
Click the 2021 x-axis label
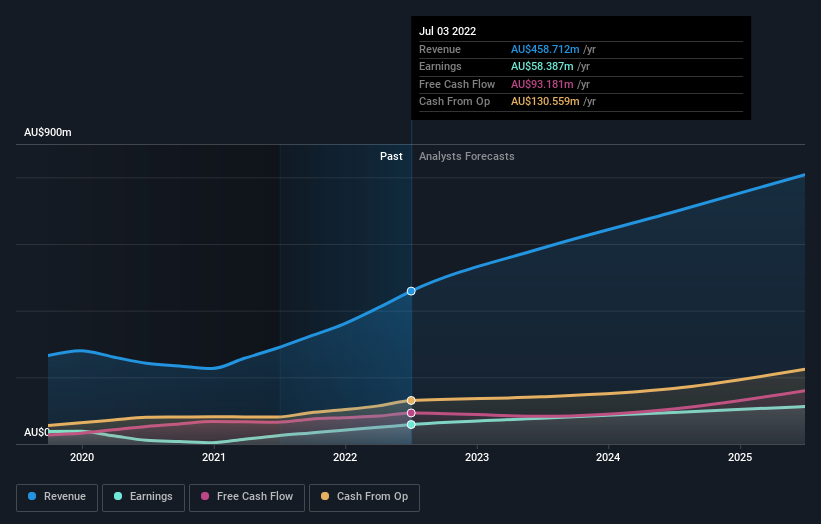[x=214, y=457]
